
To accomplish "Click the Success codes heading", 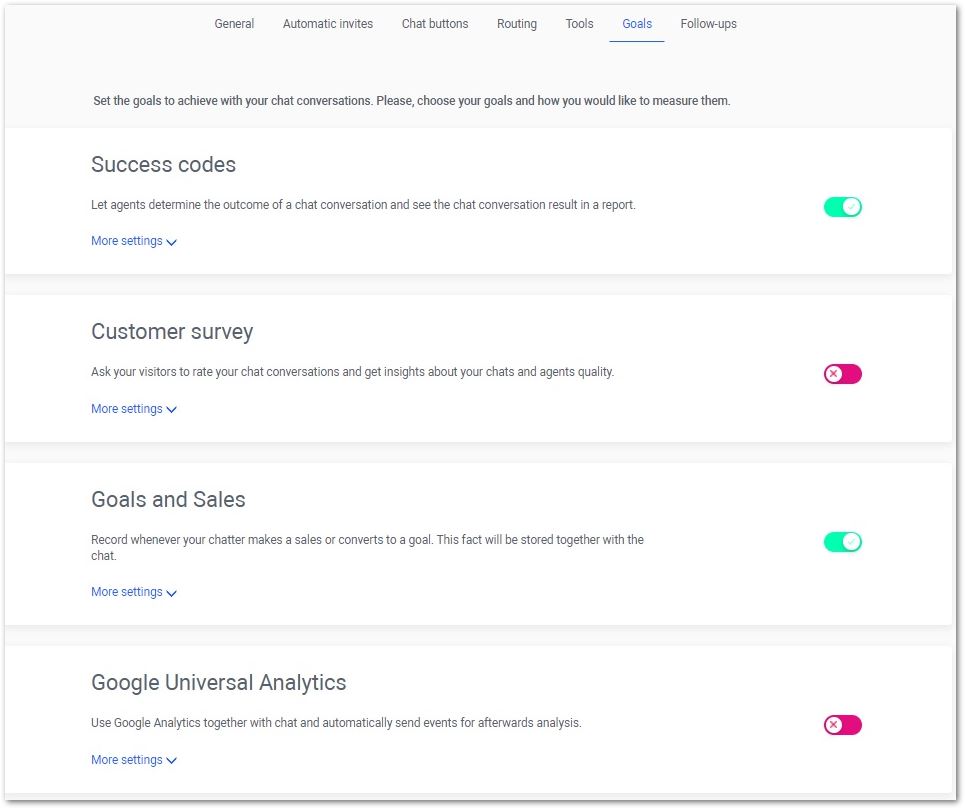I will [163, 165].
